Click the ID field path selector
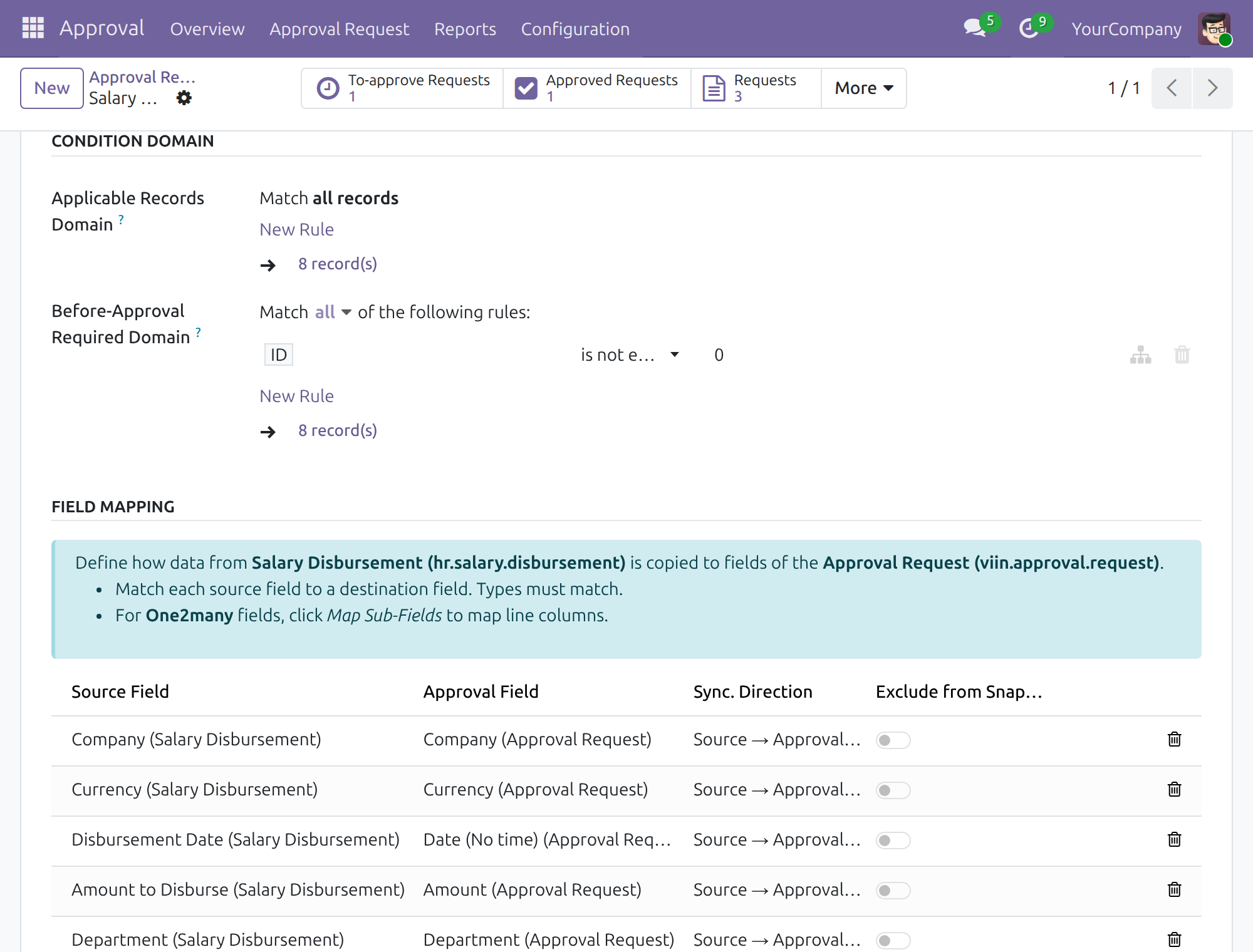 click(279, 355)
